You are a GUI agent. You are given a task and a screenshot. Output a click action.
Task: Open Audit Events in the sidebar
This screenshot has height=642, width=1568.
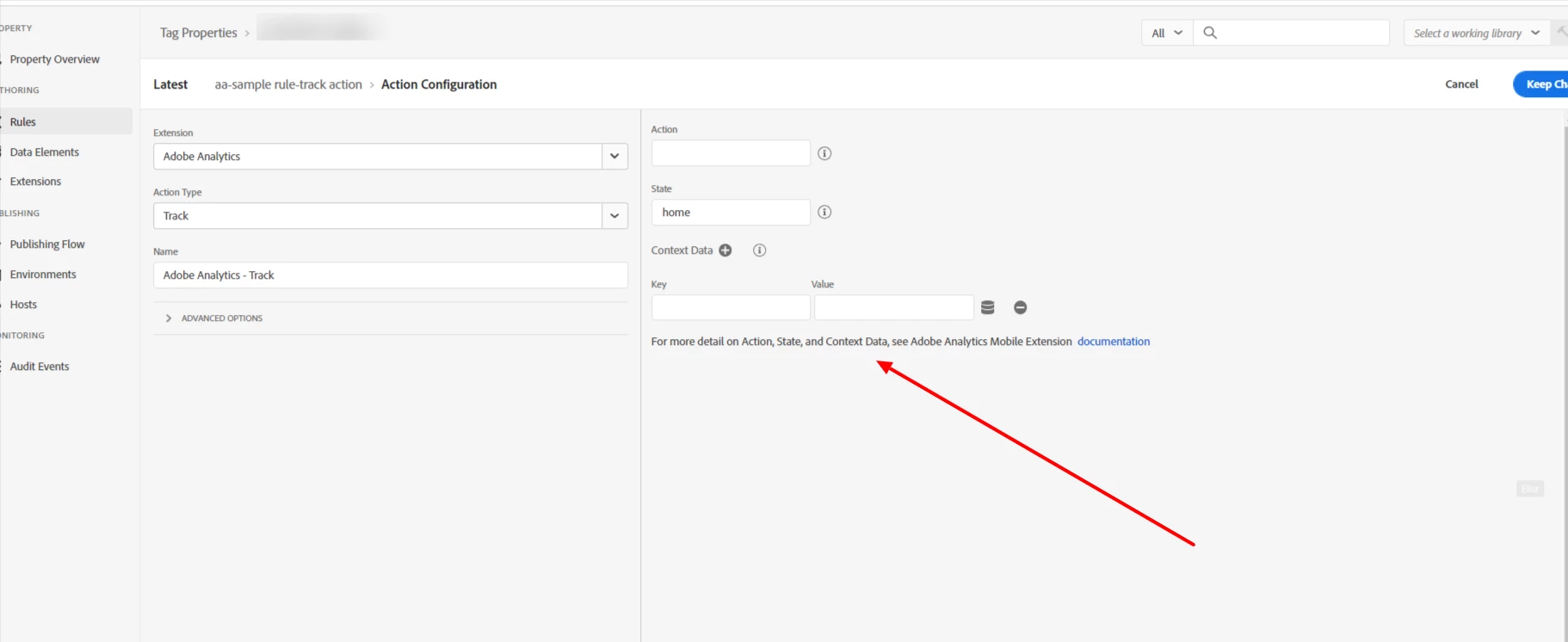tap(40, 367)
